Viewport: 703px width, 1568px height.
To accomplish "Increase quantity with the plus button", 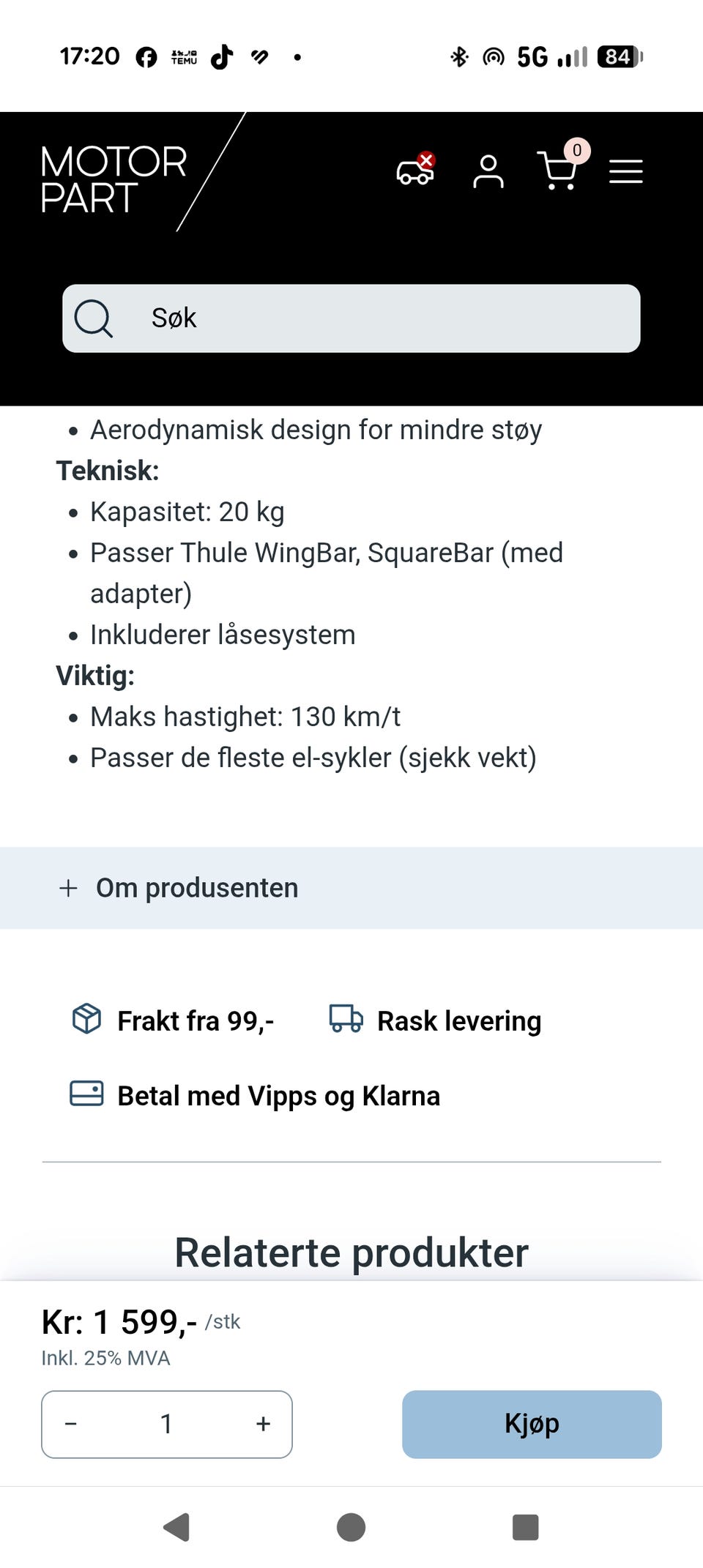I will pyautogui.click(x=264, y=1424).
